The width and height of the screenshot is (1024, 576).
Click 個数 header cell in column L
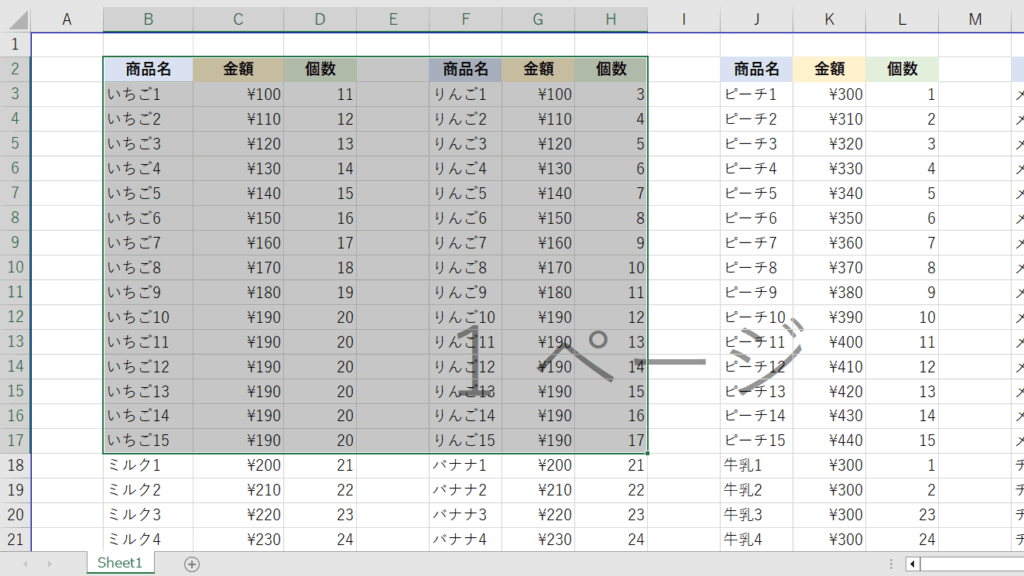pos(902,69)
